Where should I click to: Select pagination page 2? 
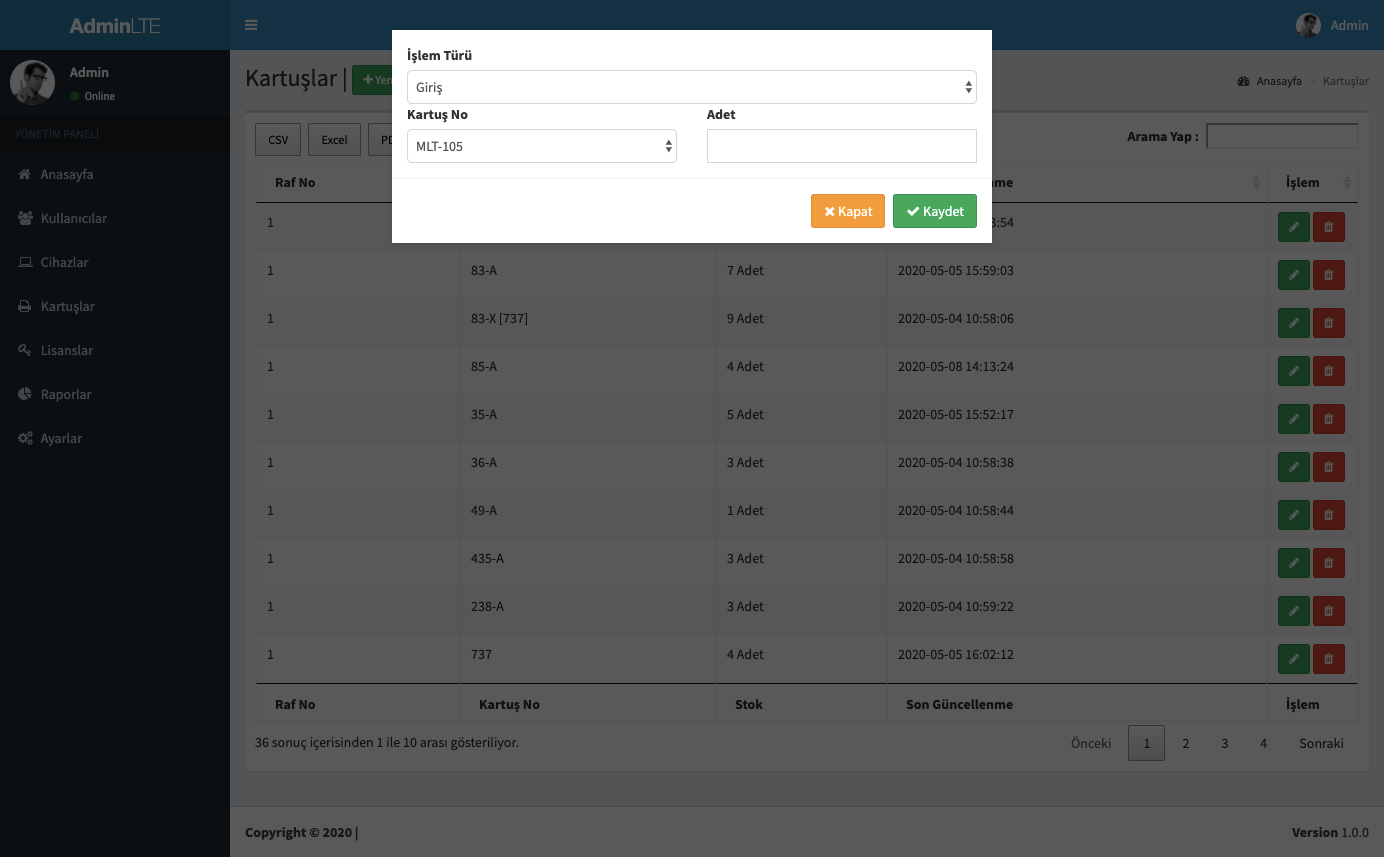pyautogui.click(x=1186, y=743)
